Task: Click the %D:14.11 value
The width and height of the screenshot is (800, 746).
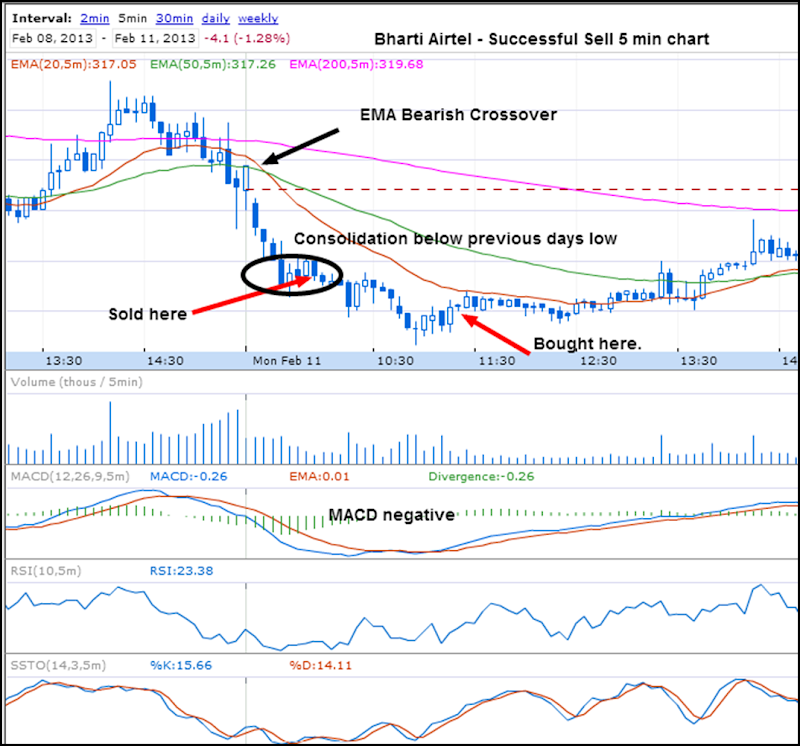Action: point(320,665)
